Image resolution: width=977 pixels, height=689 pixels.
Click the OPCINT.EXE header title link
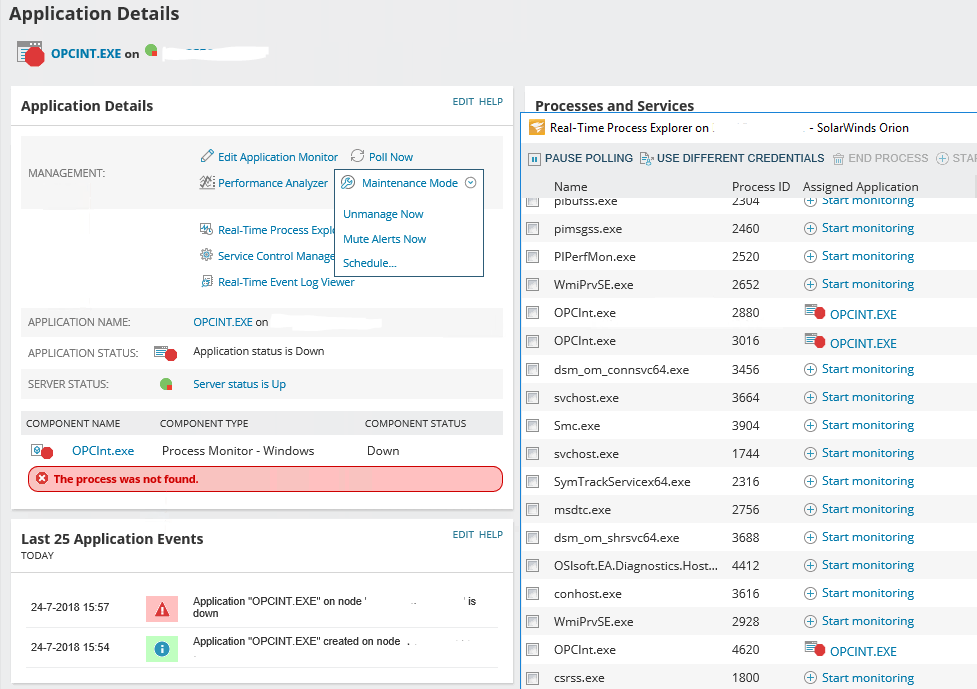click(x=86, y=54)
